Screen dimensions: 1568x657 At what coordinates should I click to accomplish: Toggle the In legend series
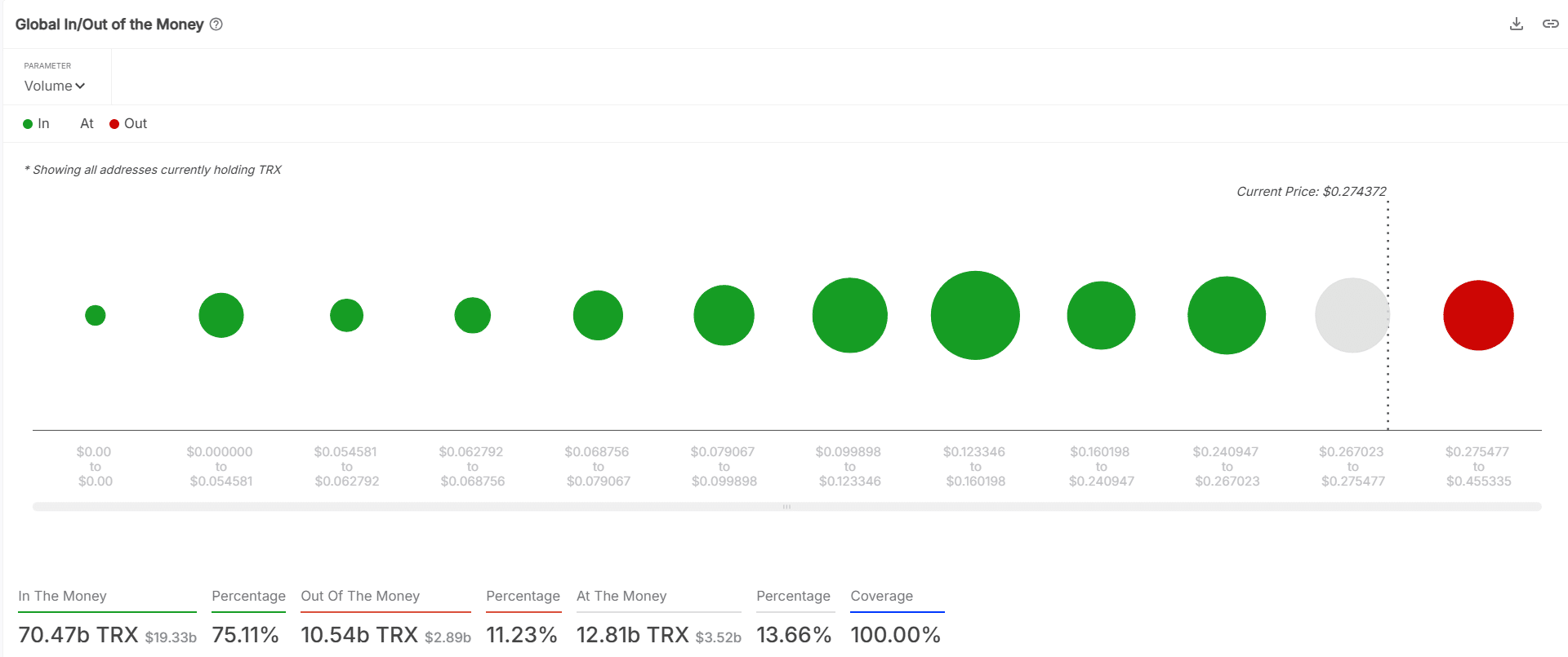36,124
